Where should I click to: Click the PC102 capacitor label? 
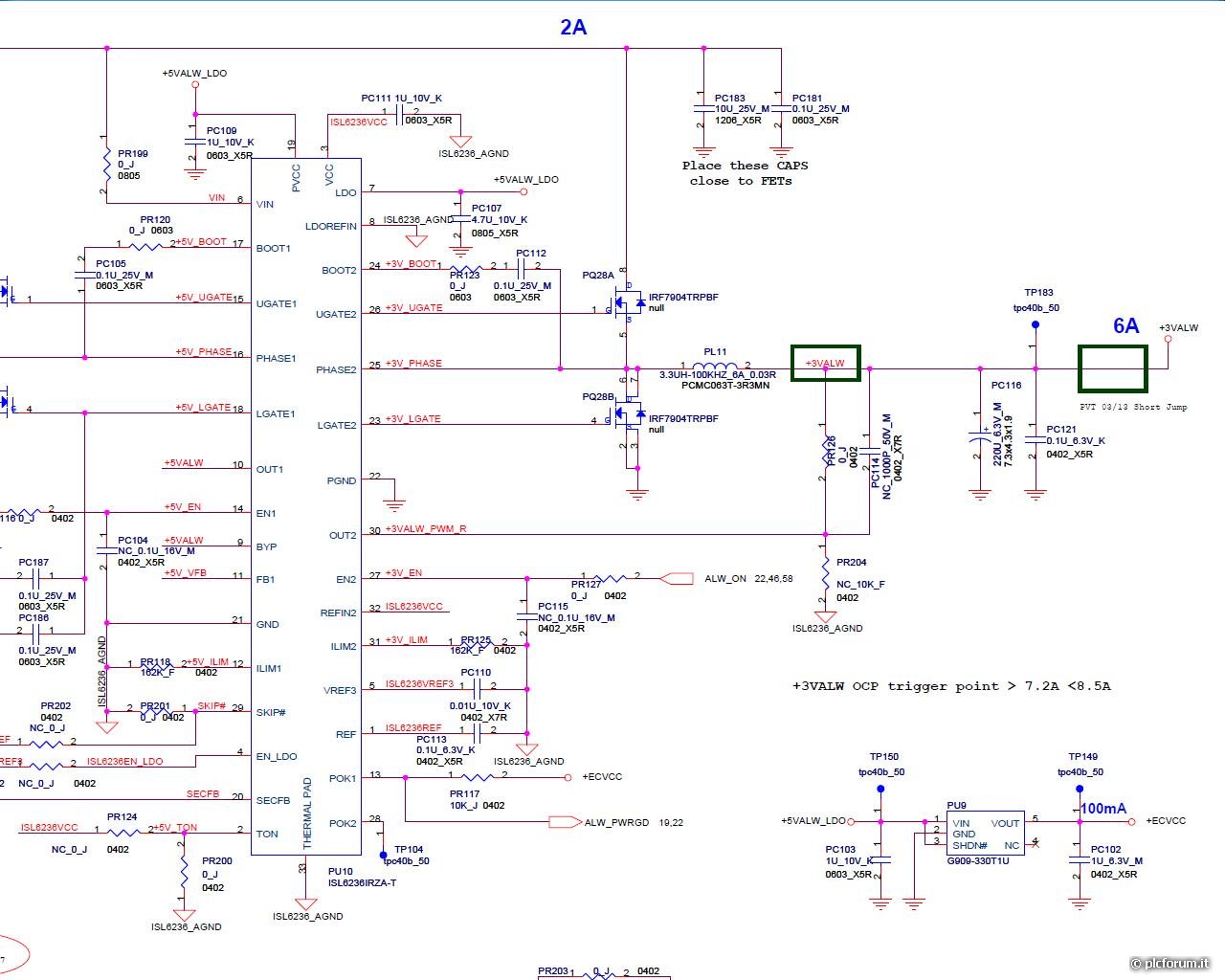pyautogui.click(x=1106, y=850)
